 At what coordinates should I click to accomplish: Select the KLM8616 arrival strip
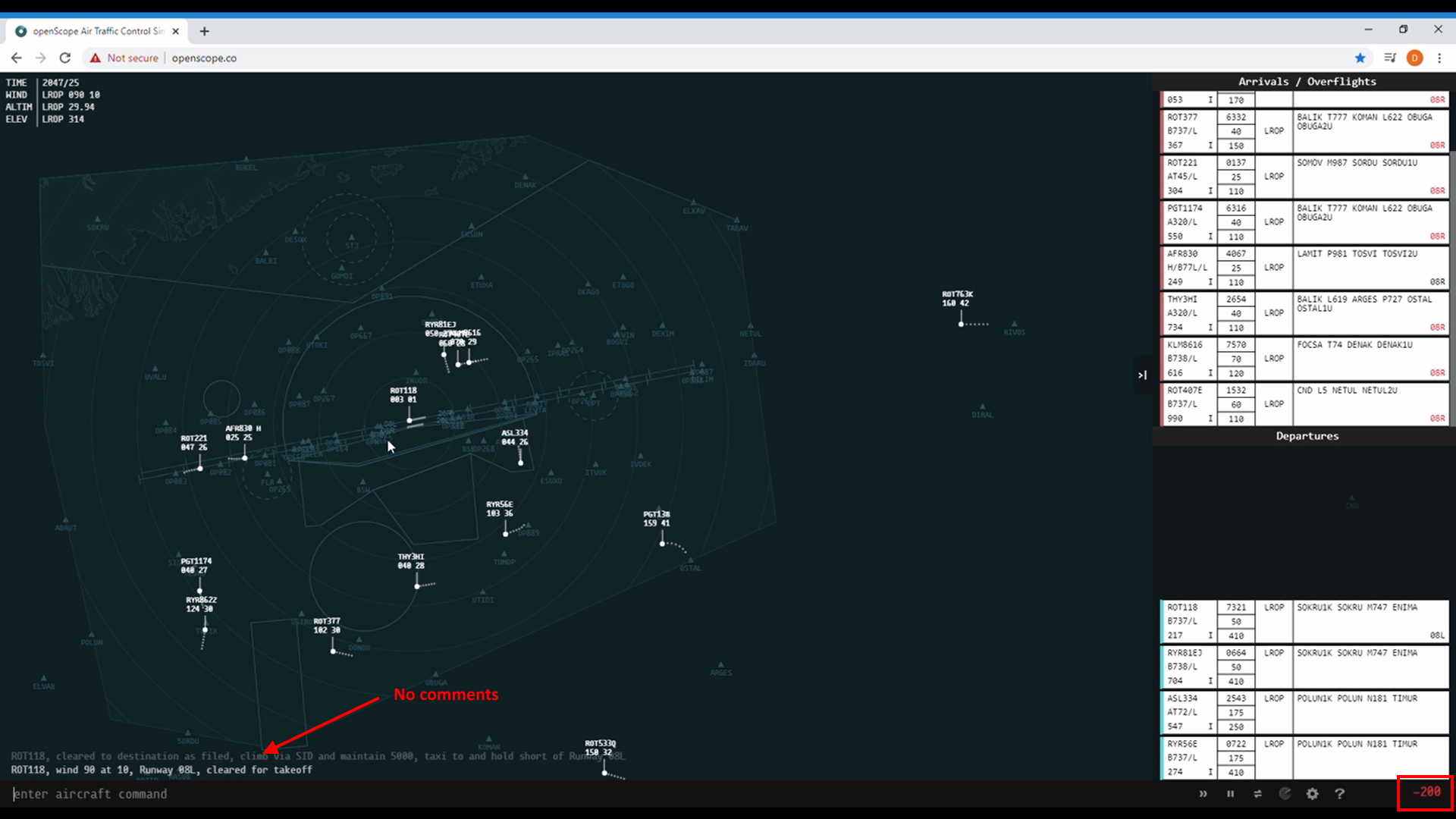pos(1304,359)
